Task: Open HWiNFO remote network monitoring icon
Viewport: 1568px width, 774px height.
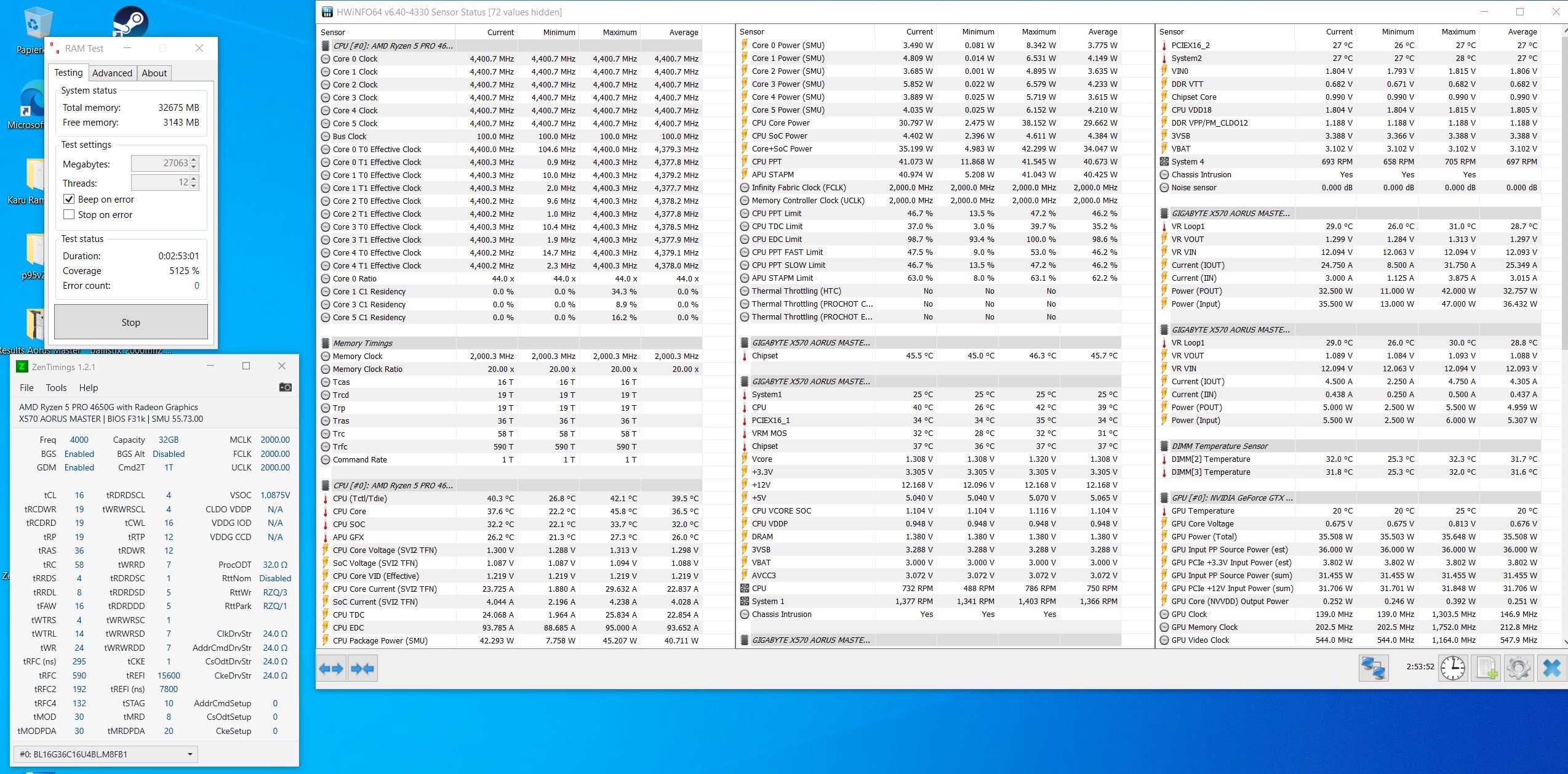Action: click(x=1373, y=667)
